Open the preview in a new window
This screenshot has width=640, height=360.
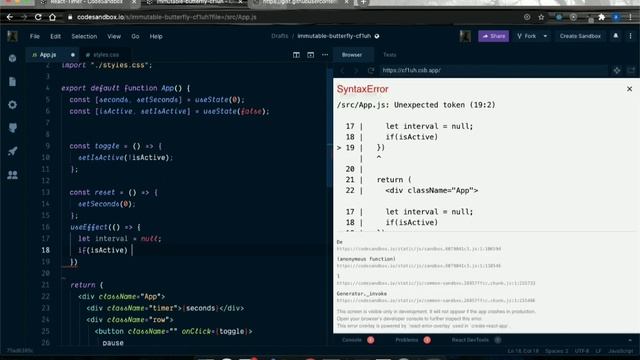click(631, 70)
